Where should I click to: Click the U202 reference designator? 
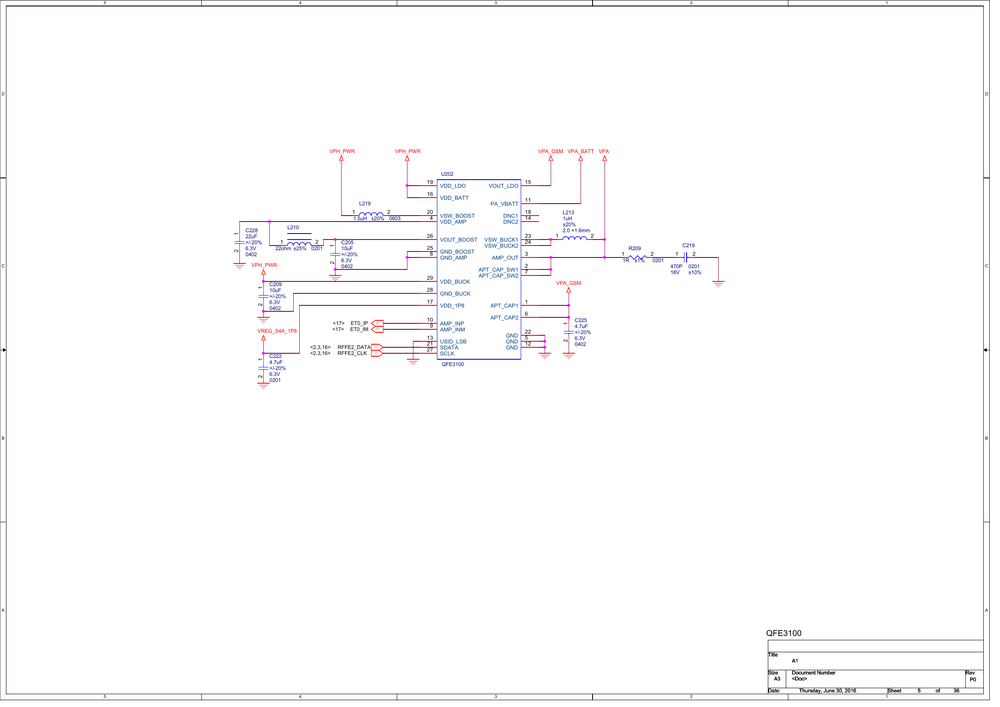point(447,174)
